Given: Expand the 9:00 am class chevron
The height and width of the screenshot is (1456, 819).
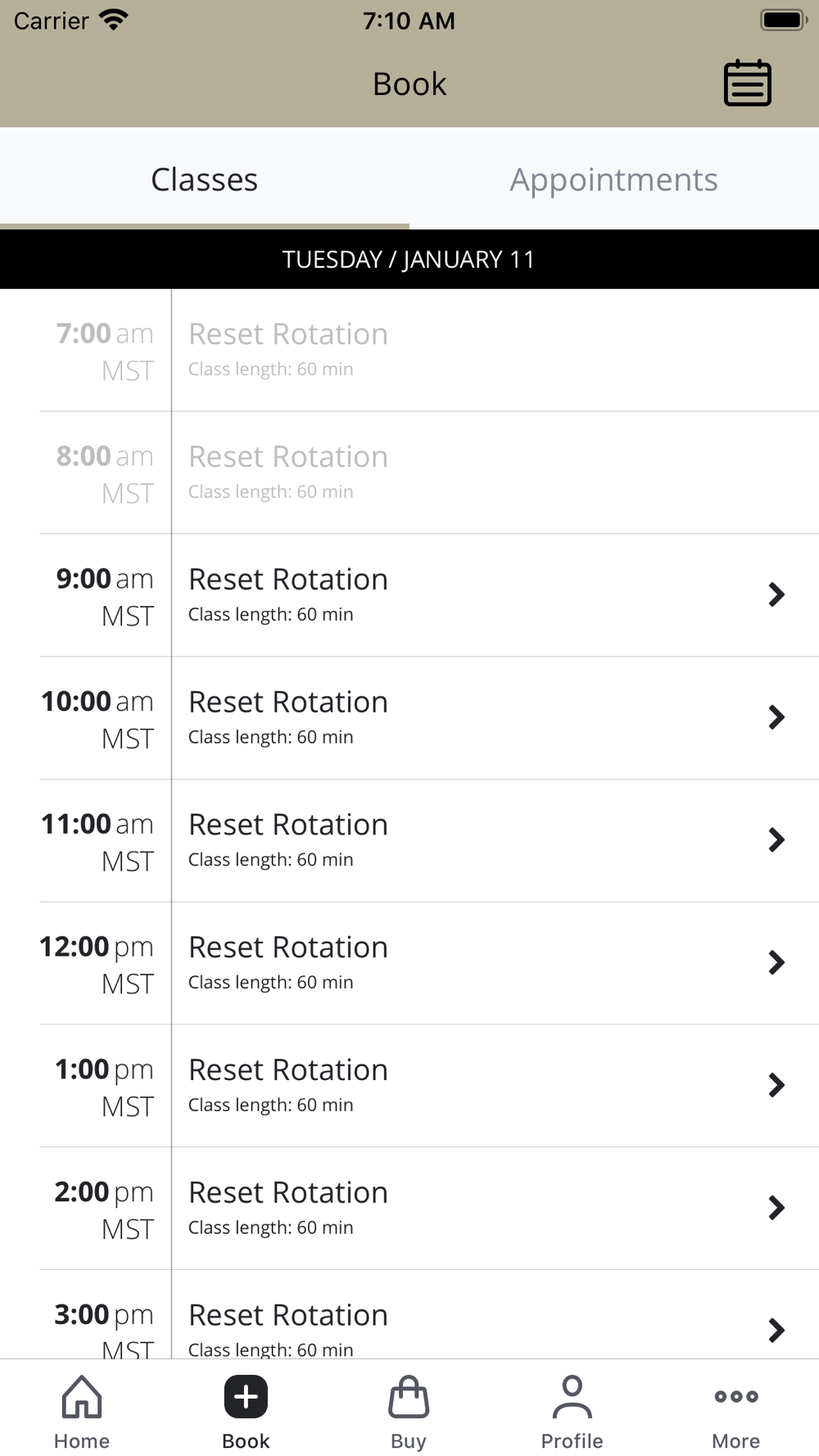Looking at the screenshot, I should point(776,595).
